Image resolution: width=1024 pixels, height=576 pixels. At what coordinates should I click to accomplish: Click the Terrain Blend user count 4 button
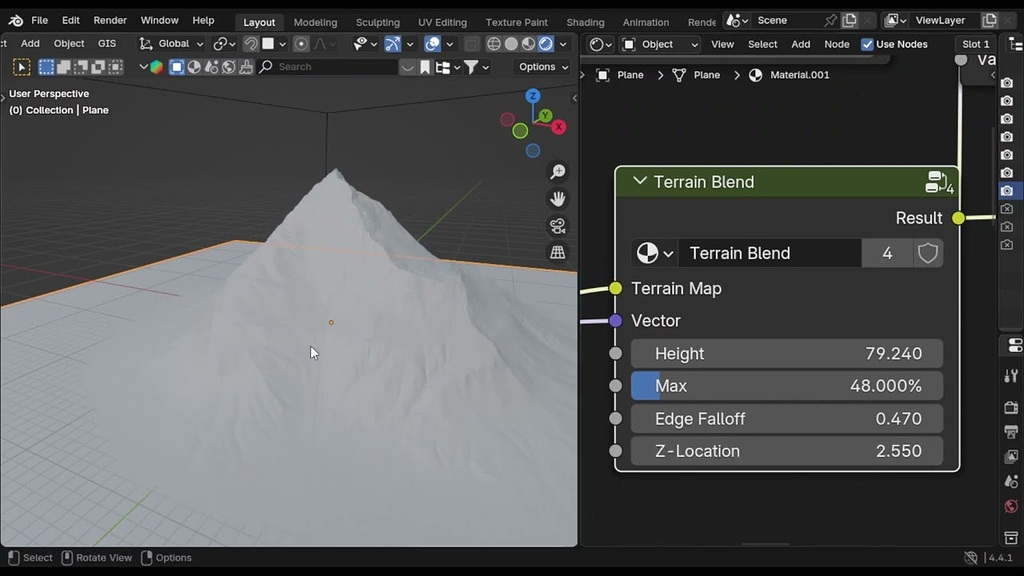coord(887,253)
